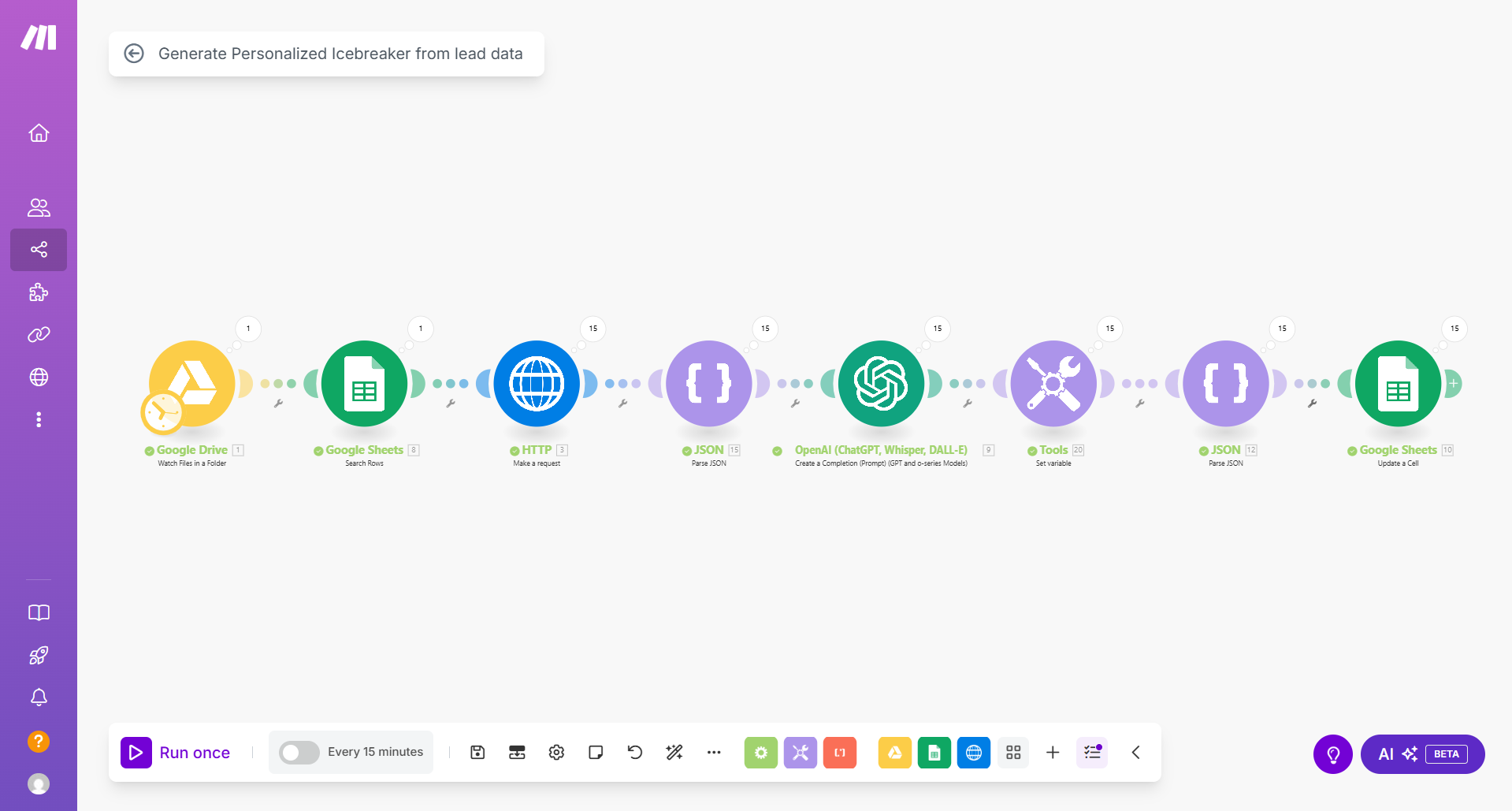Click the Auto-align modules icon
The image size is (1512, 811).
click(x=517, y=753)
